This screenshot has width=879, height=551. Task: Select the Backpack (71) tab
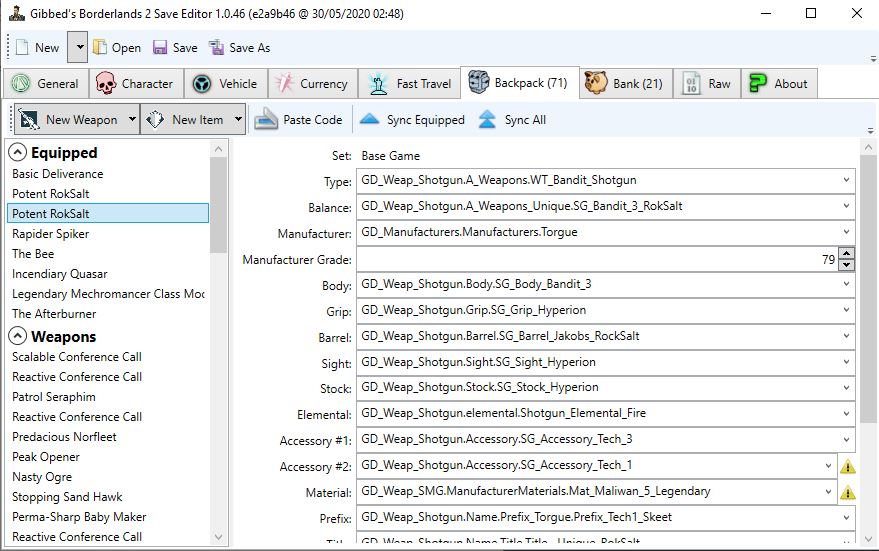click(519, 82)
